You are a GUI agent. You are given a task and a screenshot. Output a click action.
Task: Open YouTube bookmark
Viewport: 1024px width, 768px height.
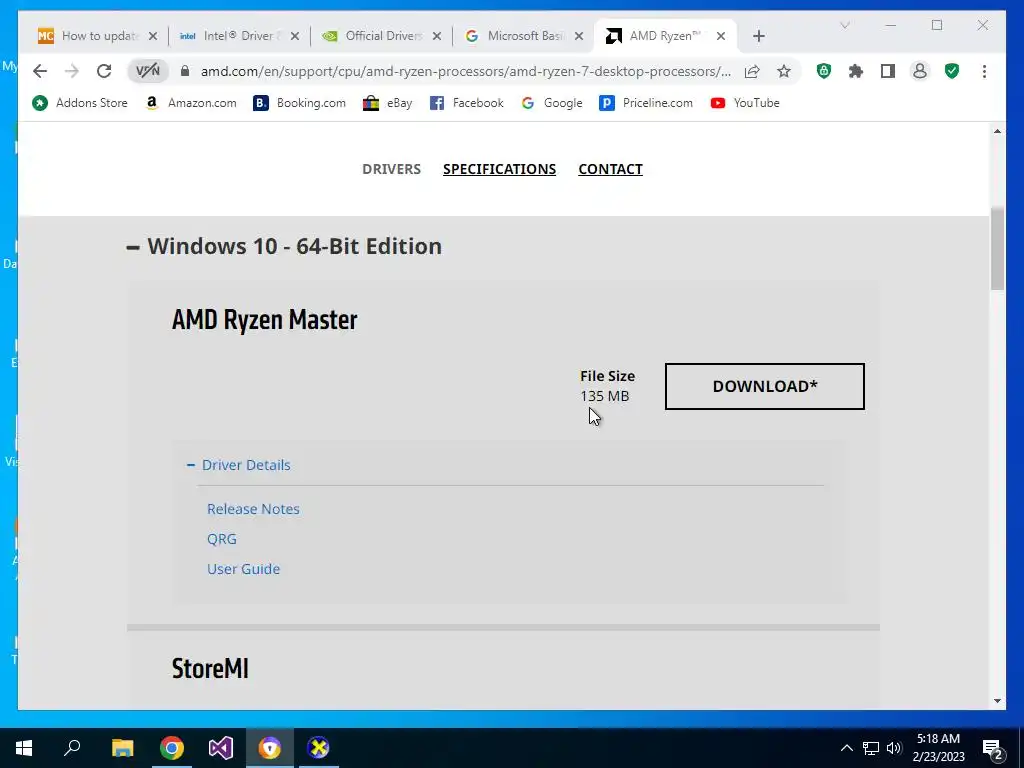coord(745,103)
